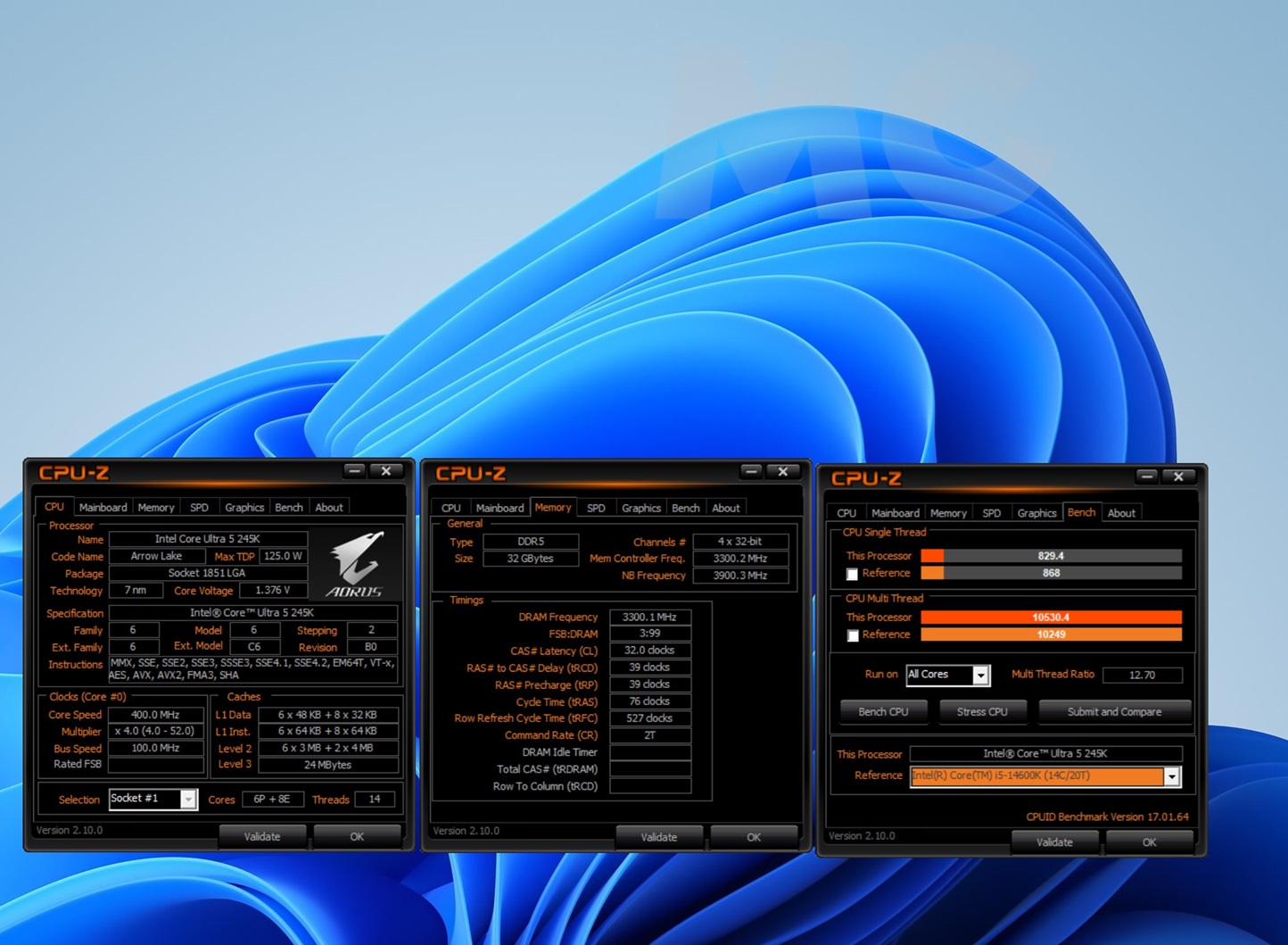Click OK in the Processor info window
The height and width of the screenshot is (945, 1288).
pos(357,837)
